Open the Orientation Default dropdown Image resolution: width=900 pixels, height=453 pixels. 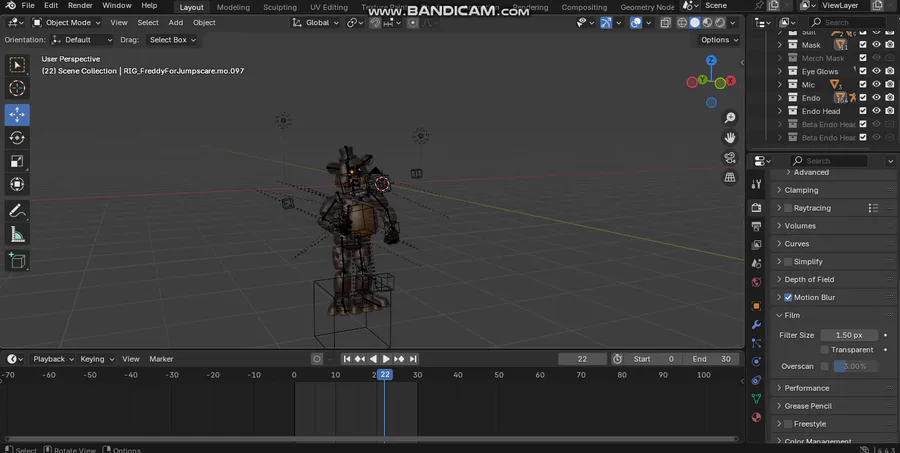pyautogui.click(x=81, y=40)
